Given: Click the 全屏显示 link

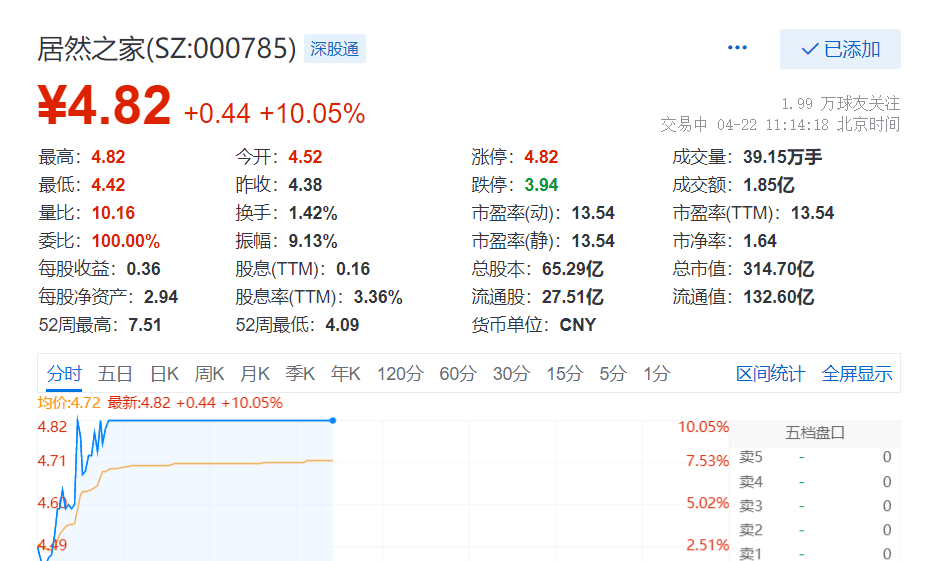Looking at the screenshot, I should pos(857,374).
